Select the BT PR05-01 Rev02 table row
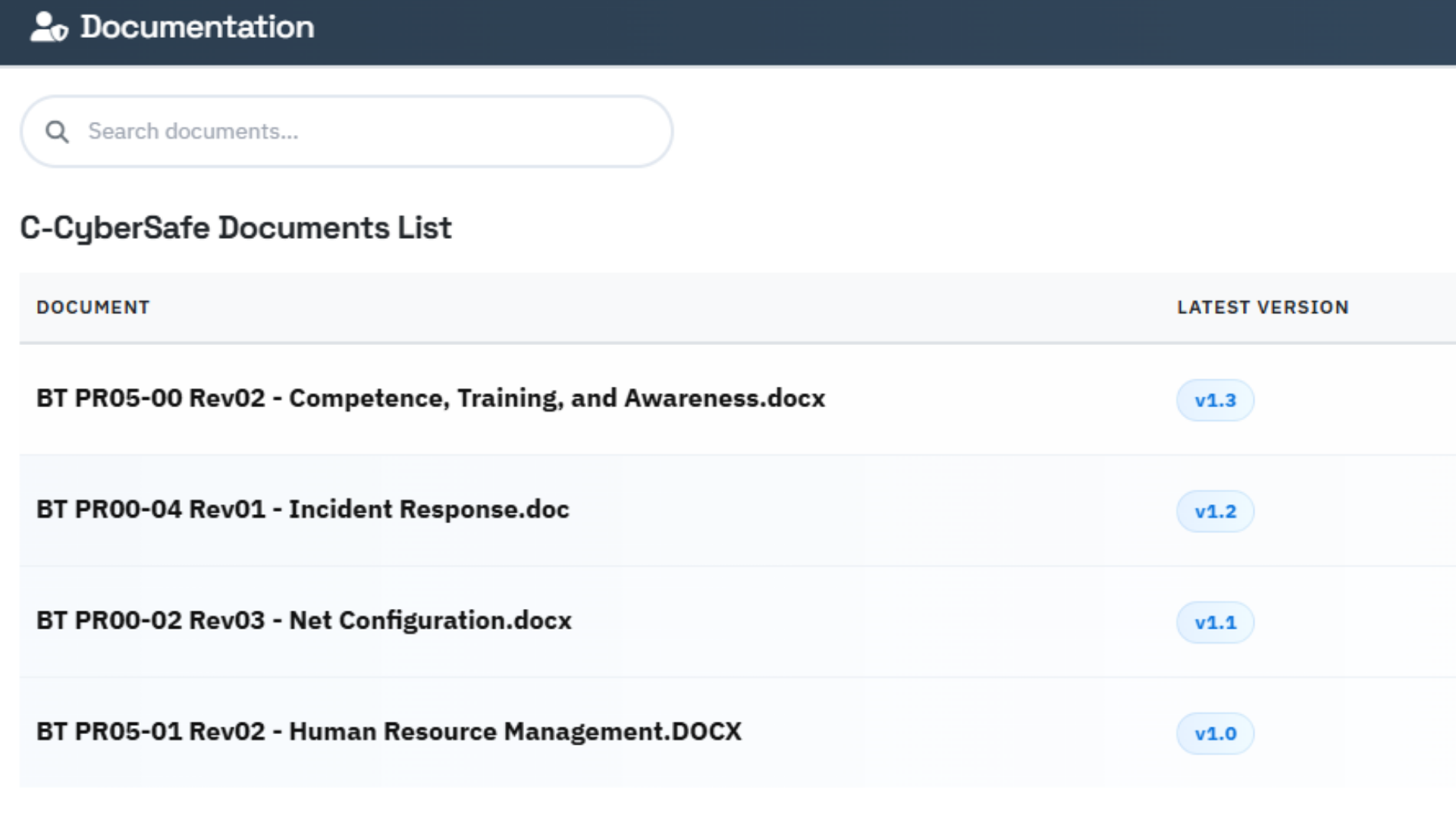1456x819 pixels. 738,733
